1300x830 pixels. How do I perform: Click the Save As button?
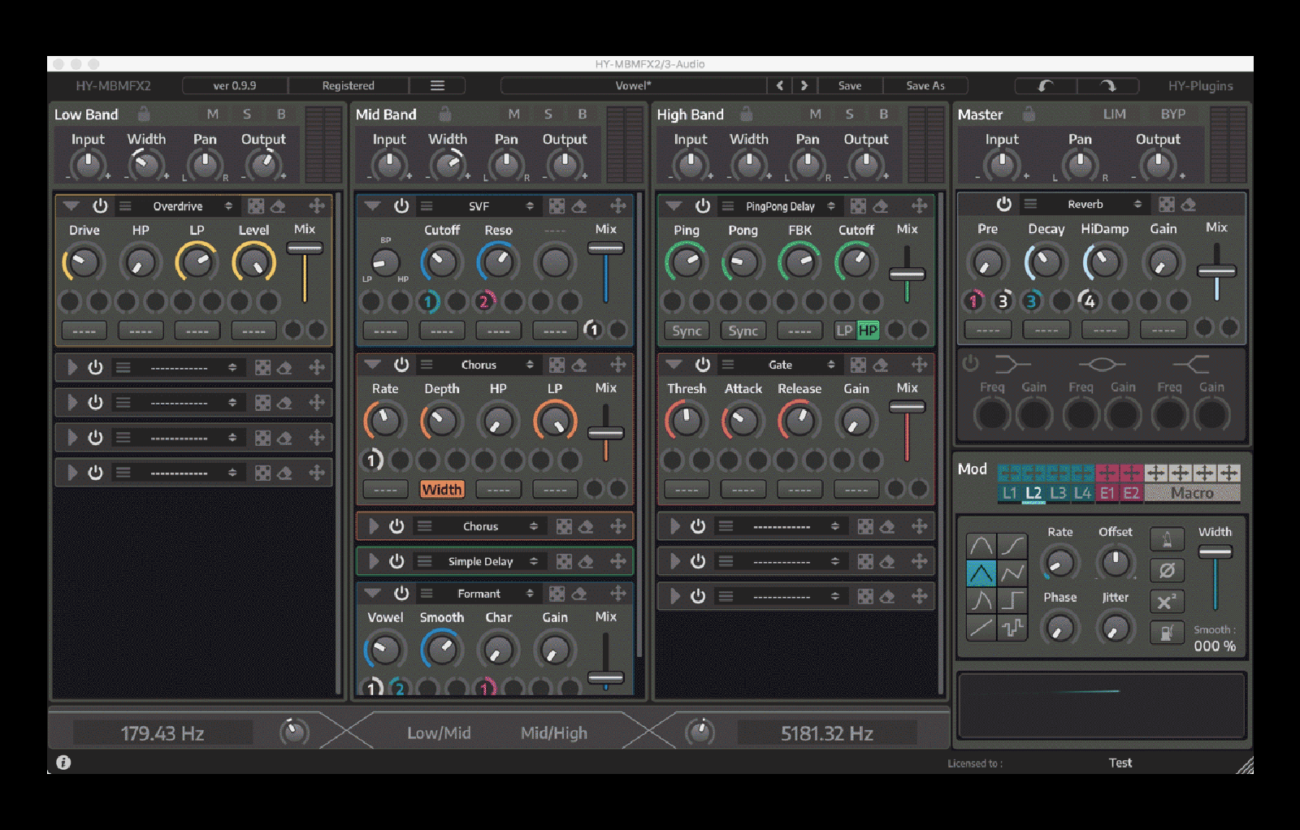[x=925, y=86]
